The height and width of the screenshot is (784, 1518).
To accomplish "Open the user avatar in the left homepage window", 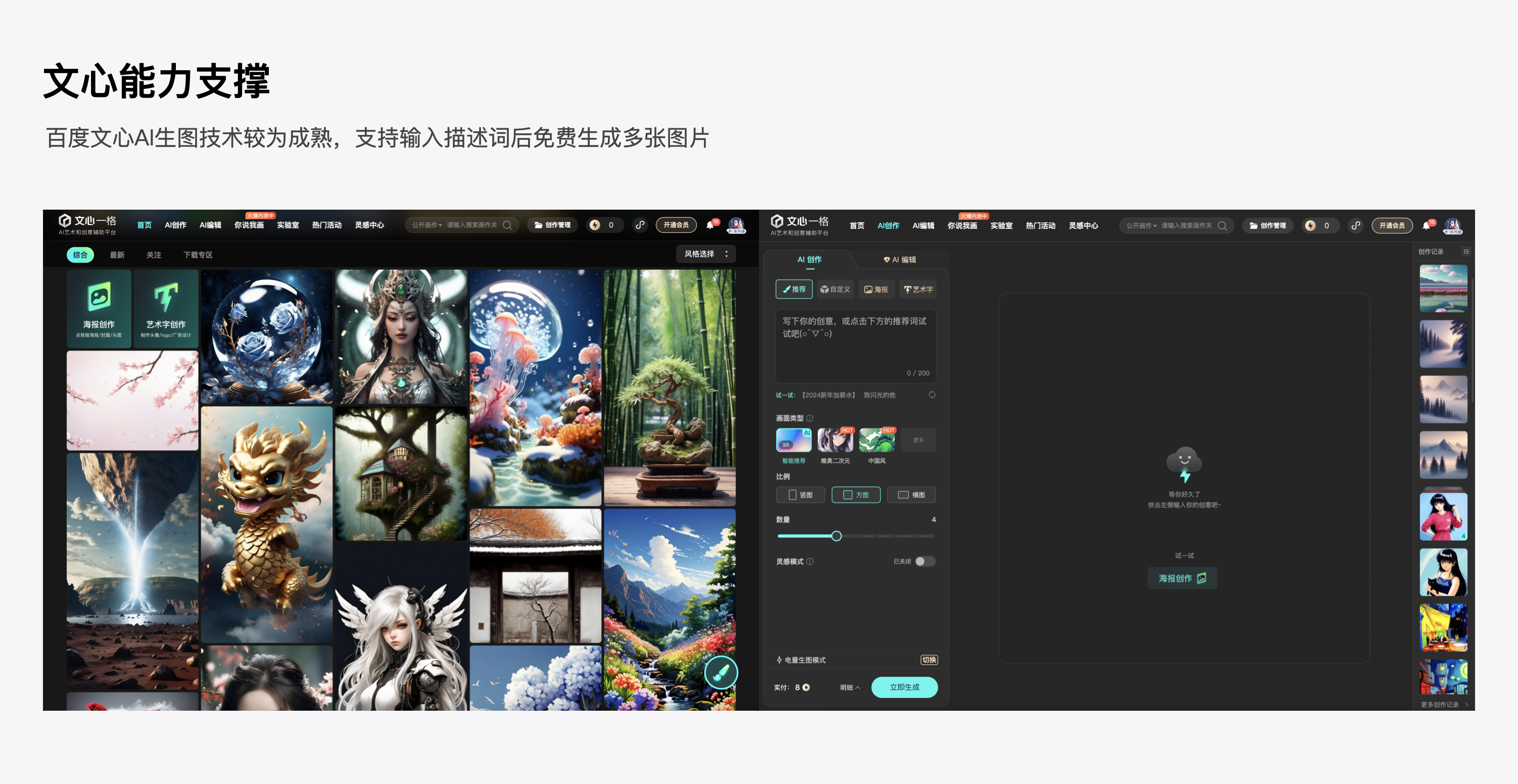I will tap(736, 225).
